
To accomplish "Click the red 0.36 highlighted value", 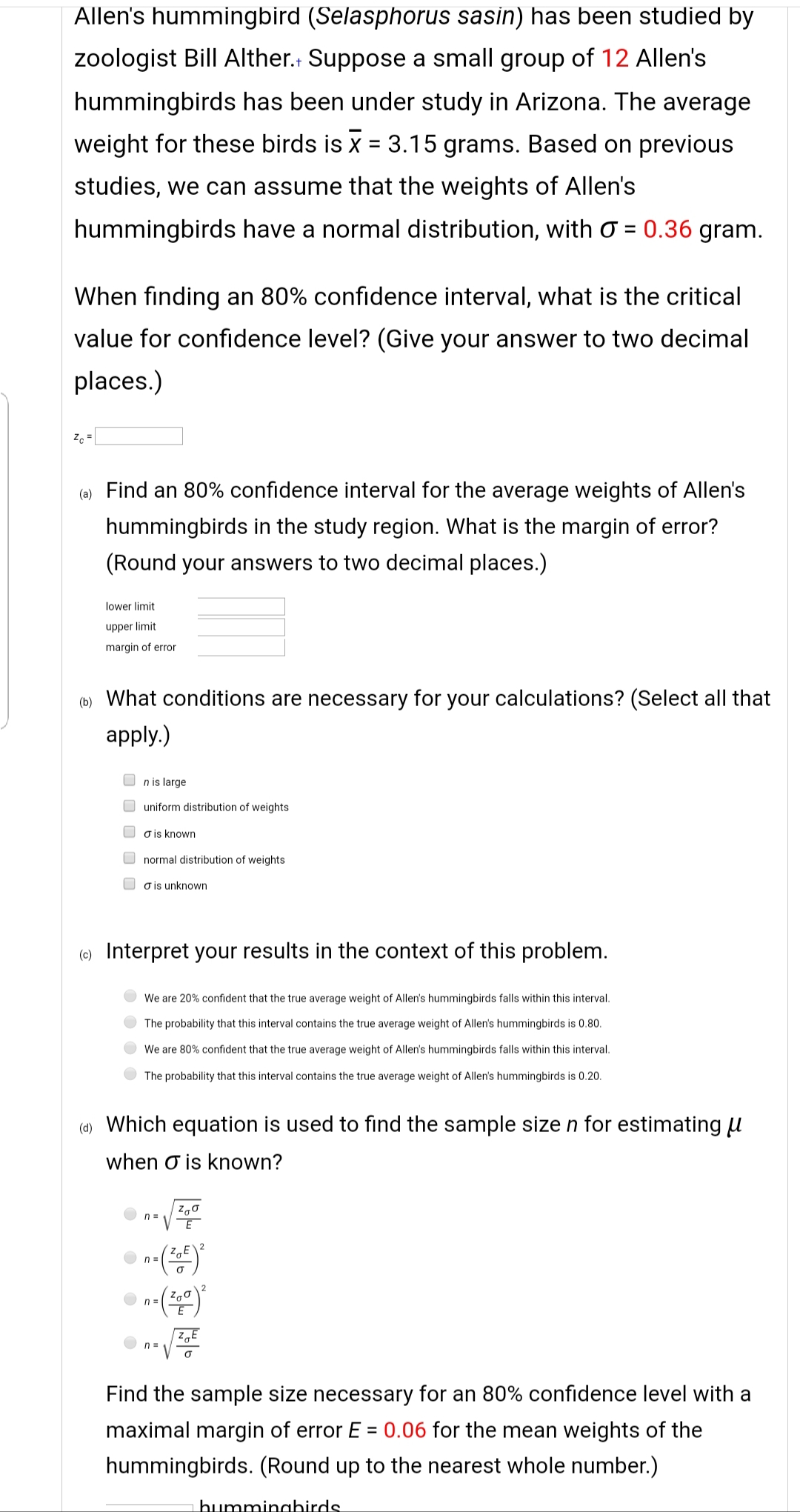I will [669, 229].
